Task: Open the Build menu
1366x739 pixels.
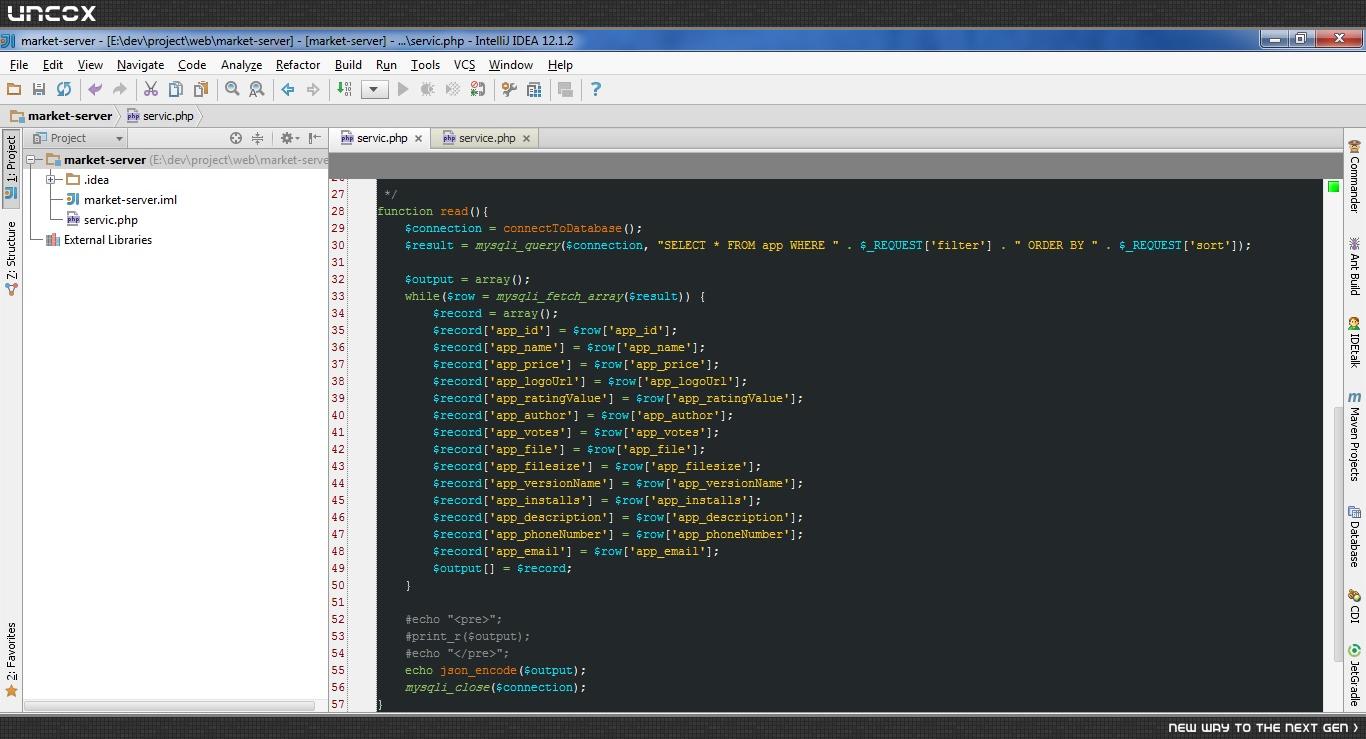Action: click(348, 64)
